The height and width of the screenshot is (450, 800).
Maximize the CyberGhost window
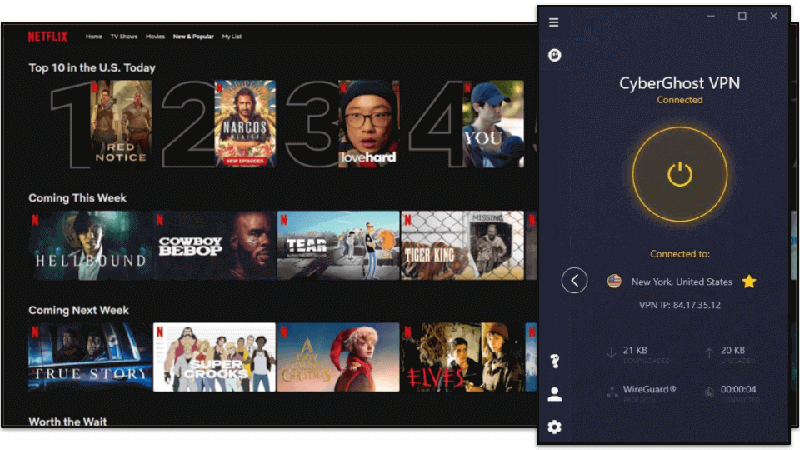tap(742, 16)
